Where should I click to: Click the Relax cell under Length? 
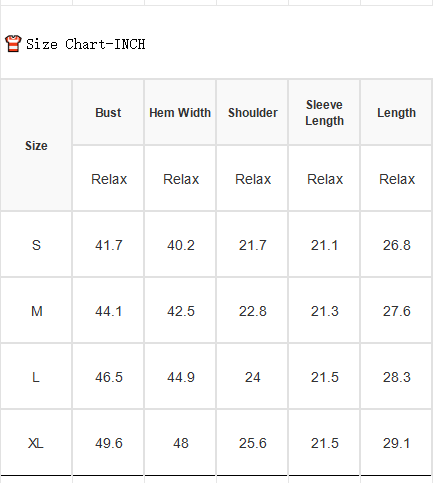click(397, 179)
